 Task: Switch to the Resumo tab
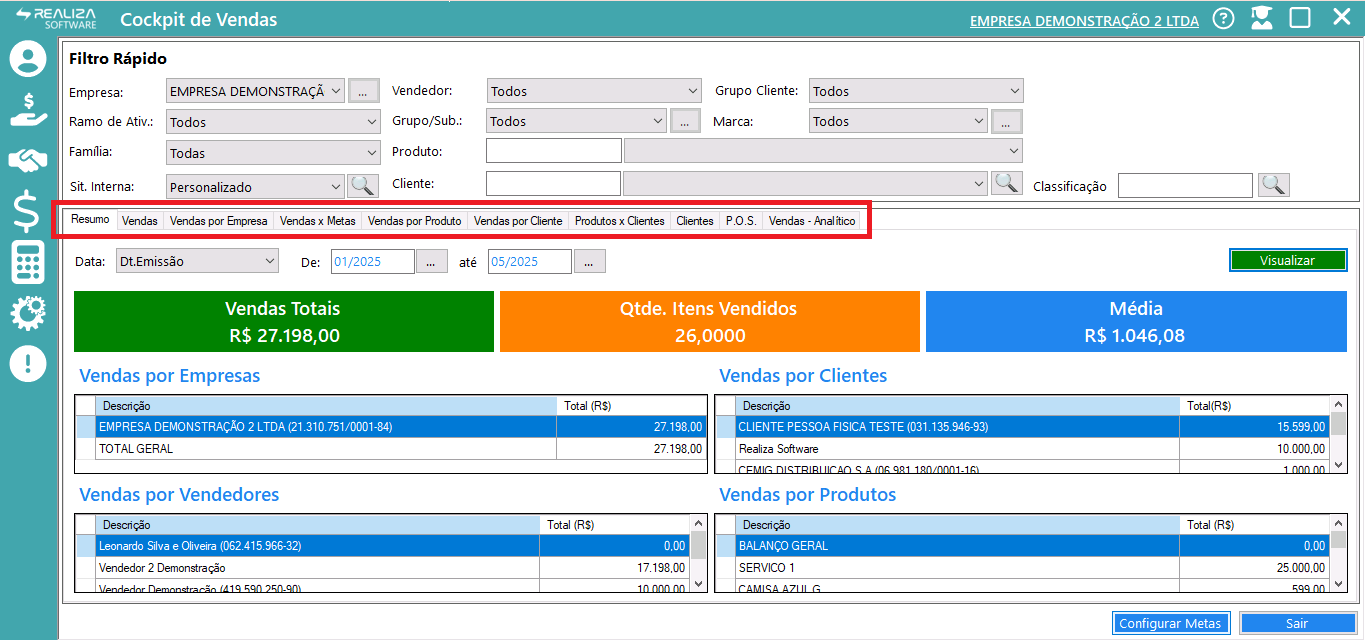[x=90, y=219]
